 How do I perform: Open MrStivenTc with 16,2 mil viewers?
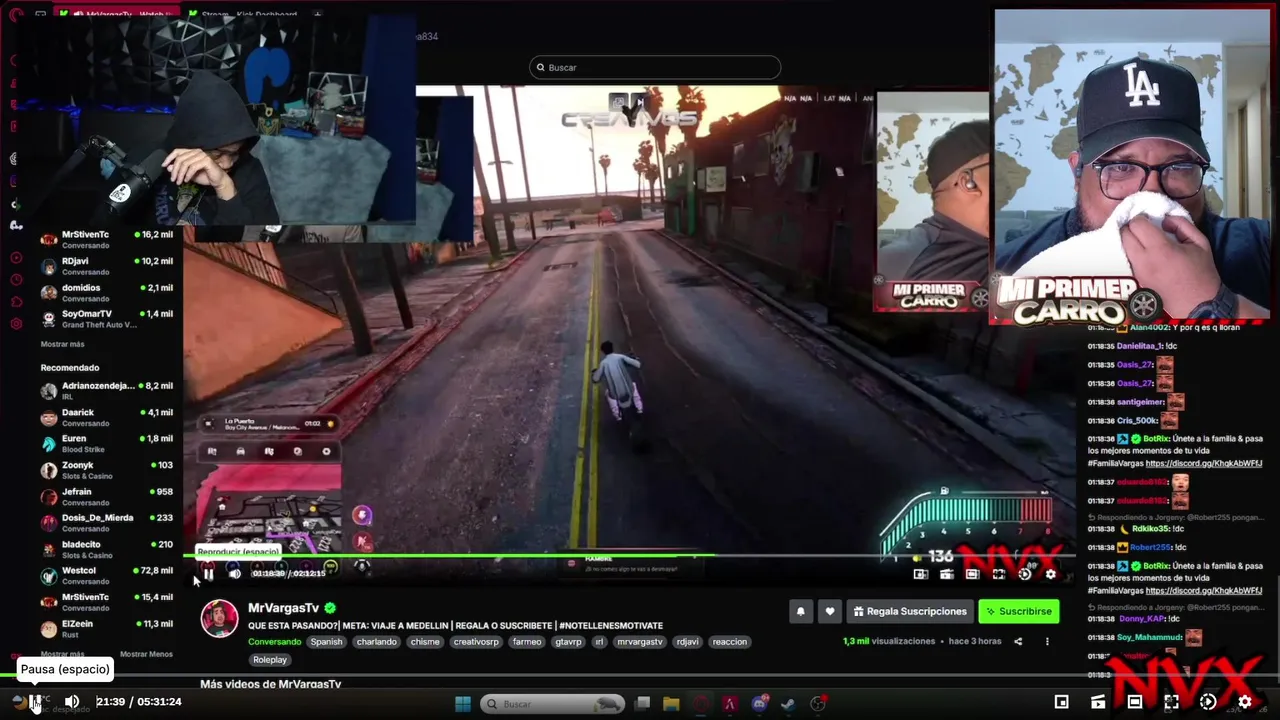[106, 239]
